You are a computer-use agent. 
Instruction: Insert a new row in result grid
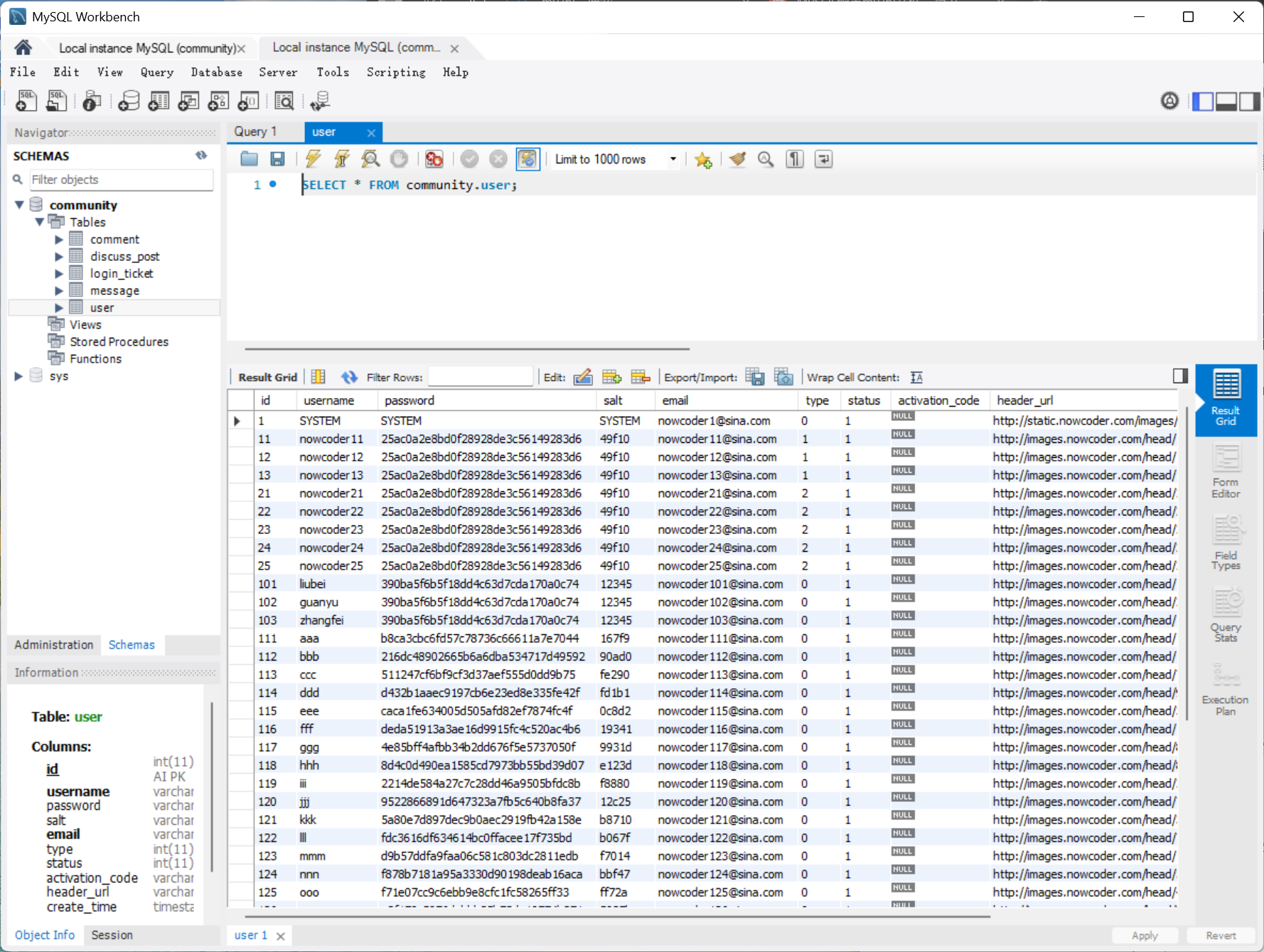(611, 377)
